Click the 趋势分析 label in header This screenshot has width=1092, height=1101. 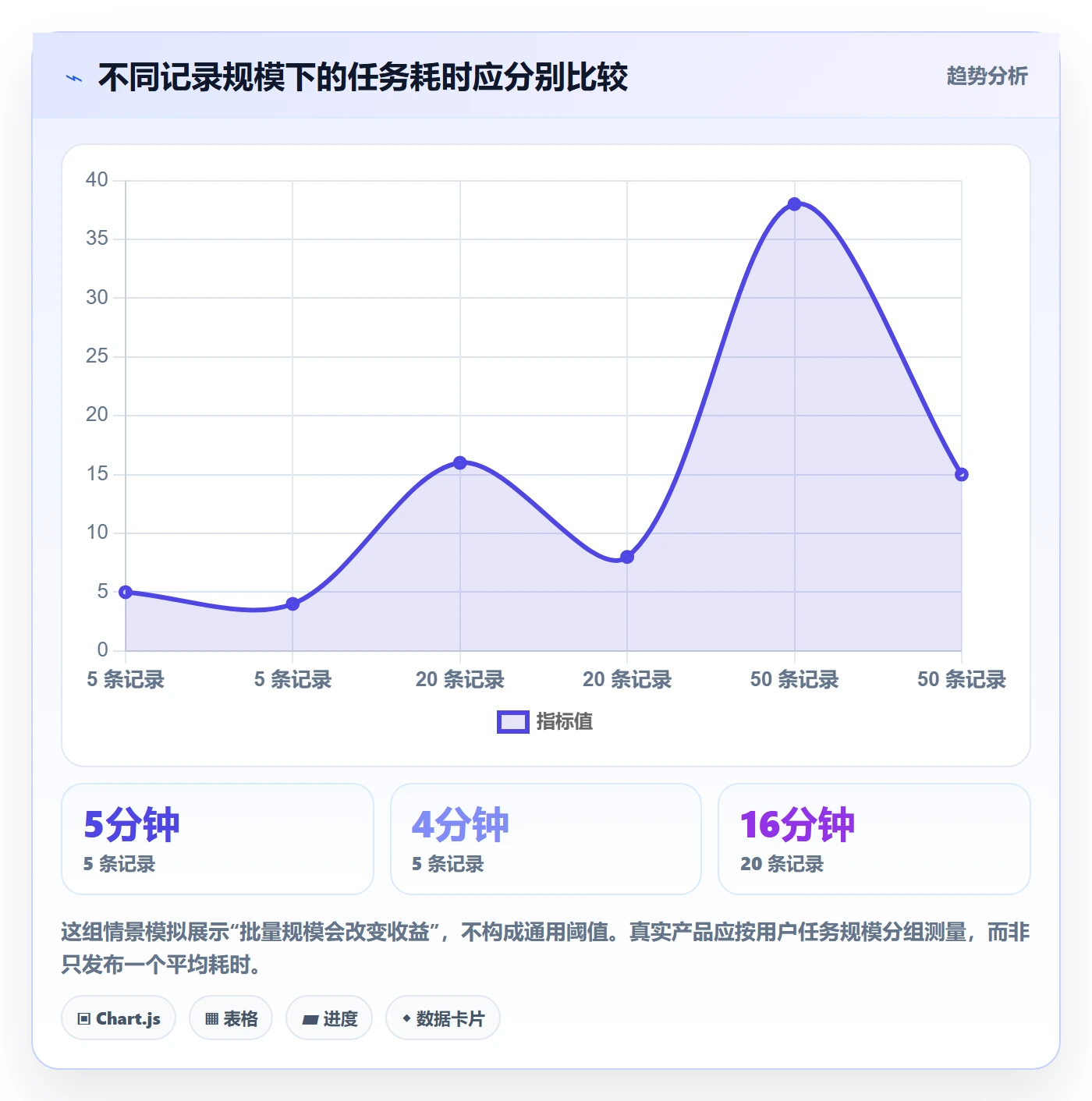(x=987, y=76)
